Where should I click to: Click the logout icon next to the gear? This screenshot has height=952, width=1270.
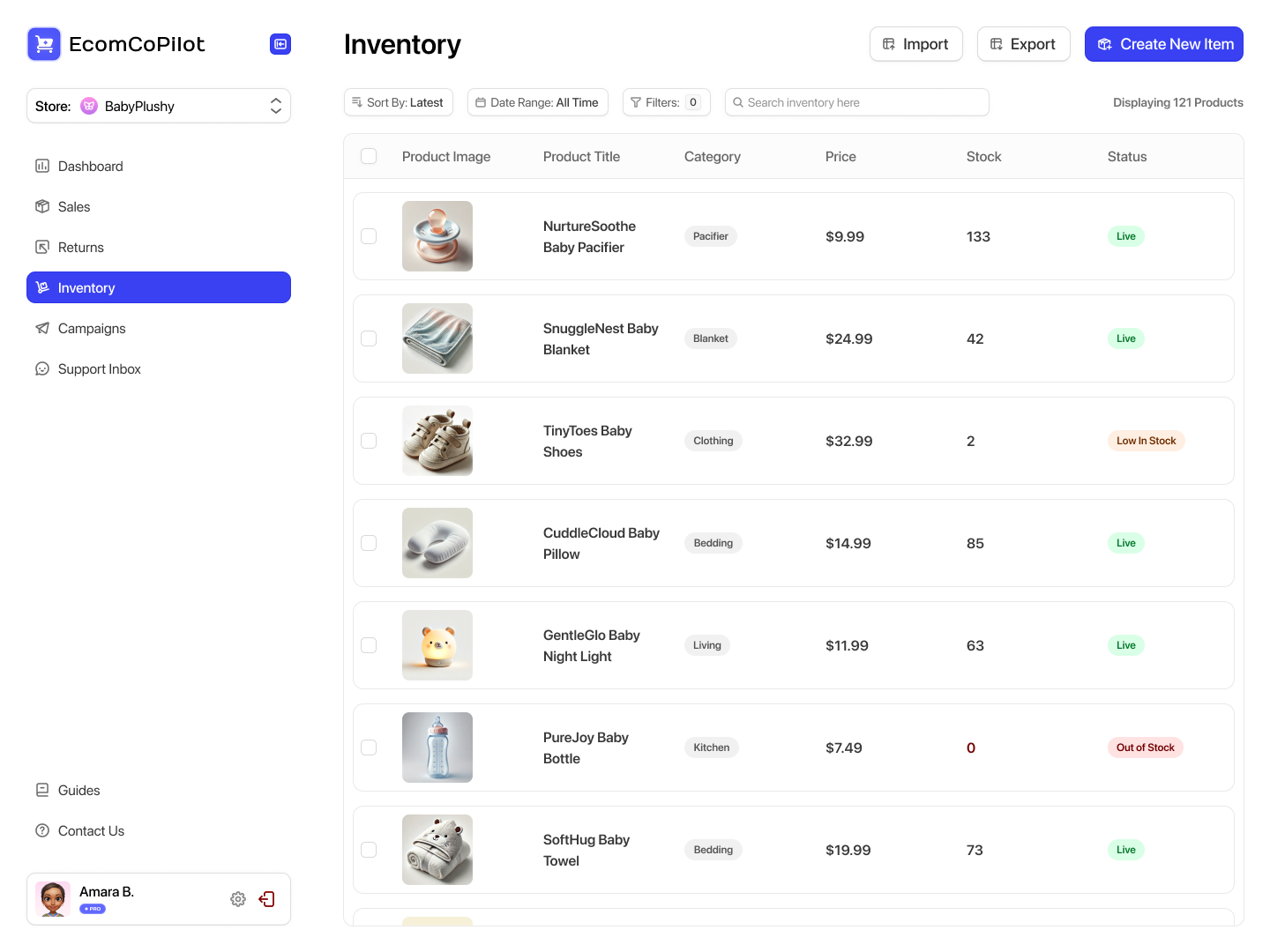click(266, 898)
